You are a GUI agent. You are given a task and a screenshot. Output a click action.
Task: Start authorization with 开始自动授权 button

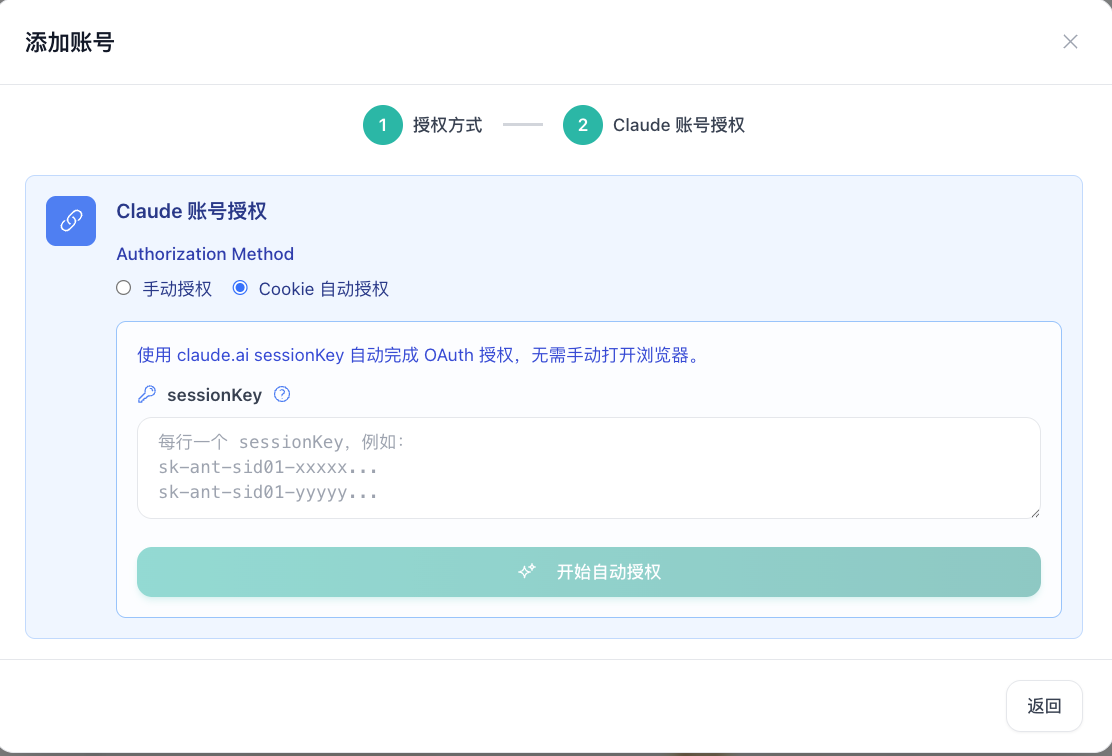pyautogui.click(x=589, y=572)
